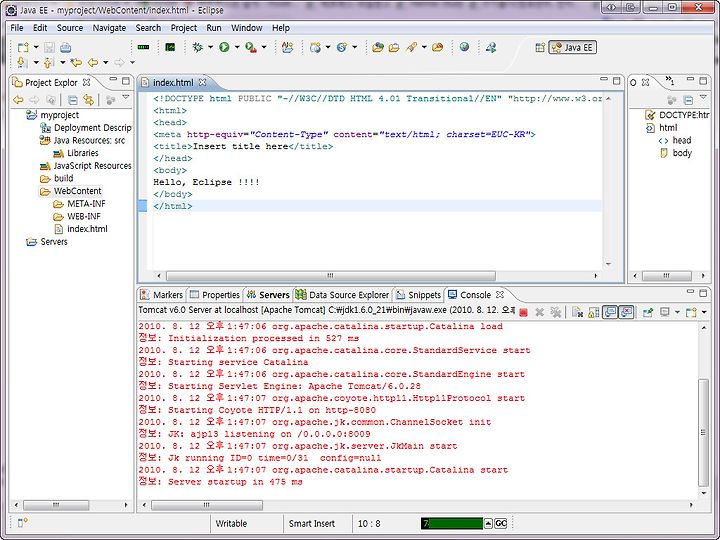Viewport: 720px width, 540px height.
Task: Click the editor horizontal scrollbar thumb
Action: pos(331,276)
